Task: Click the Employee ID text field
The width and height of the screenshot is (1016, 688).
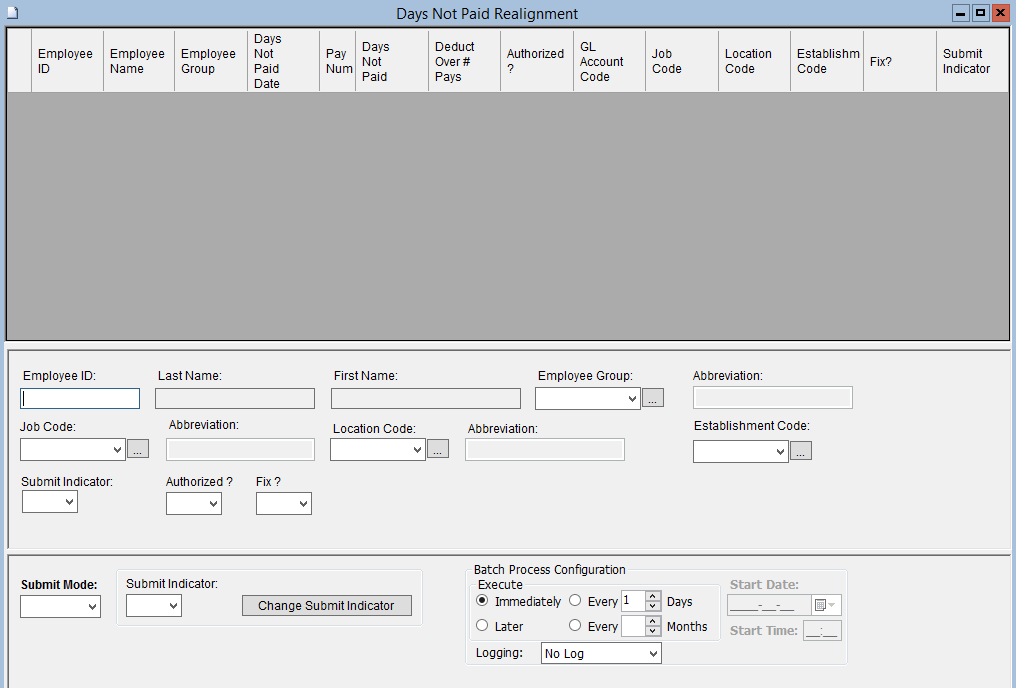Action: click(x=80, y=399)
